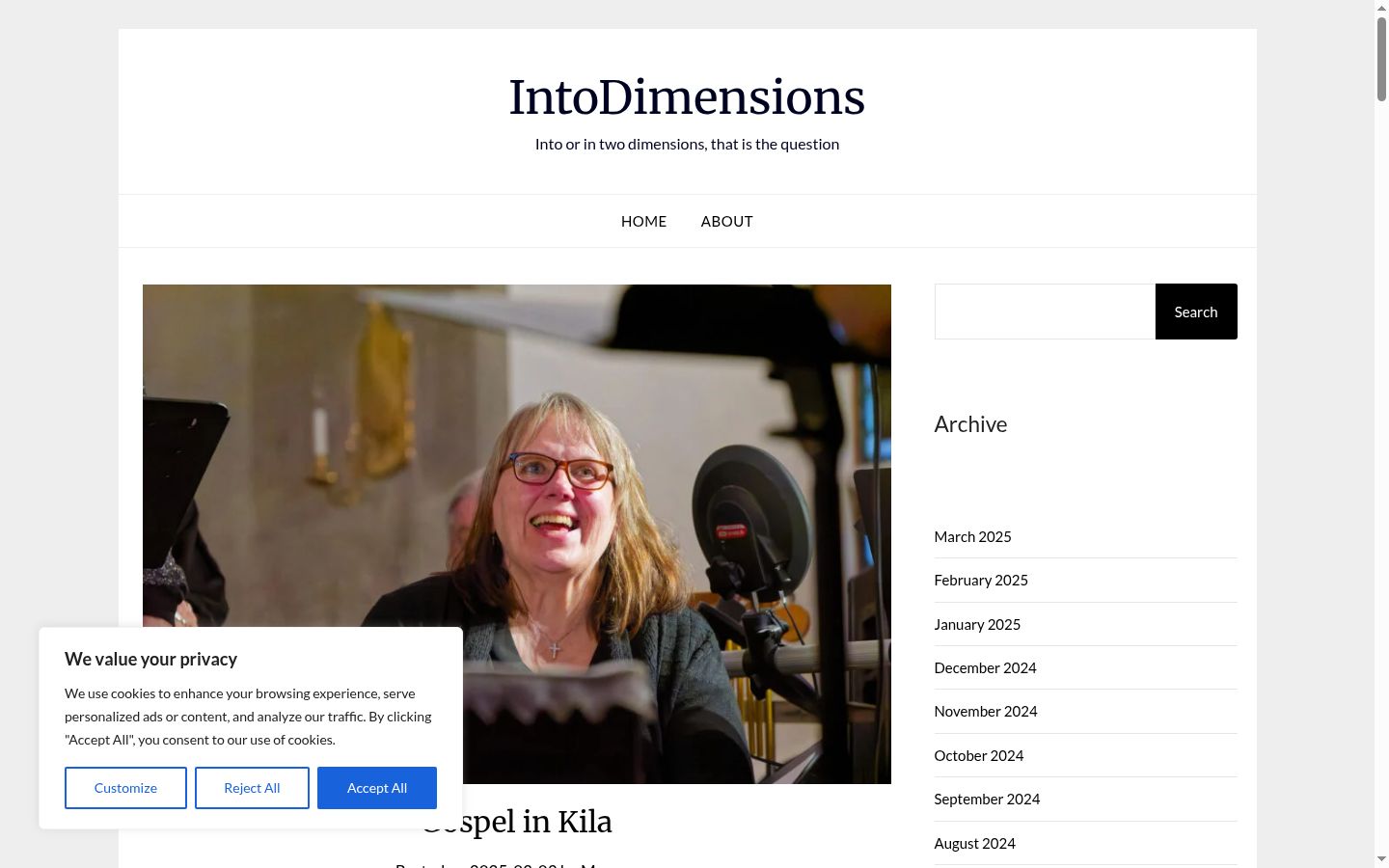Click the black Search button
Image resolution: width=1389 pixels, height=868 pixels.
coord(1196,312)
